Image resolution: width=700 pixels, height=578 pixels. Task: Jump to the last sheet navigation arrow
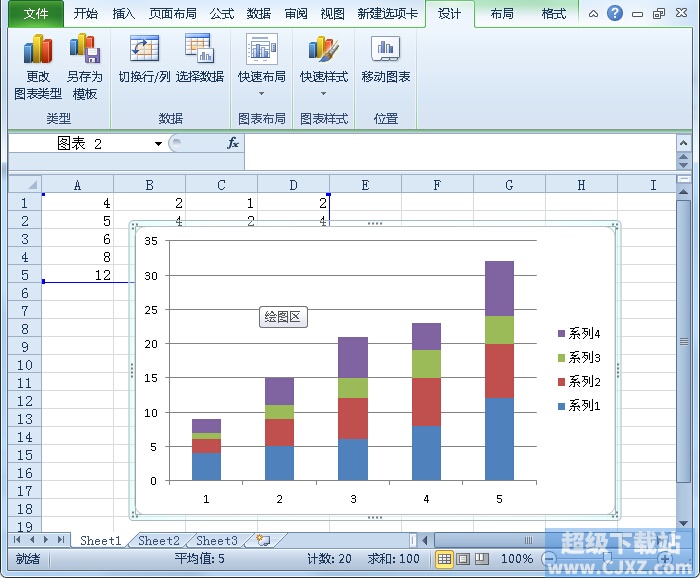point(61,540)
